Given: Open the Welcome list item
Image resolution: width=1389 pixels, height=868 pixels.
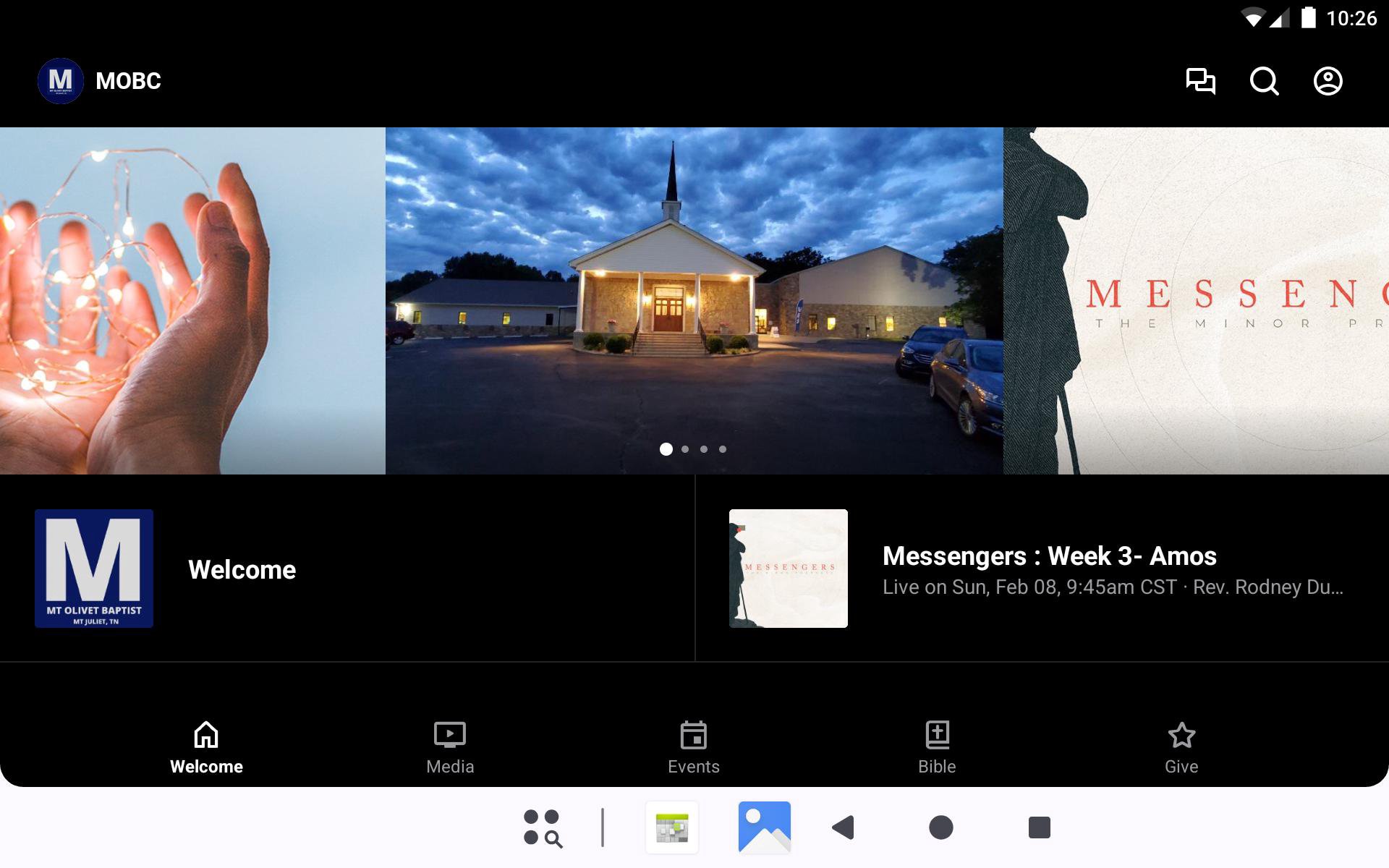Looking at the screenshot, I should [347, 569].
